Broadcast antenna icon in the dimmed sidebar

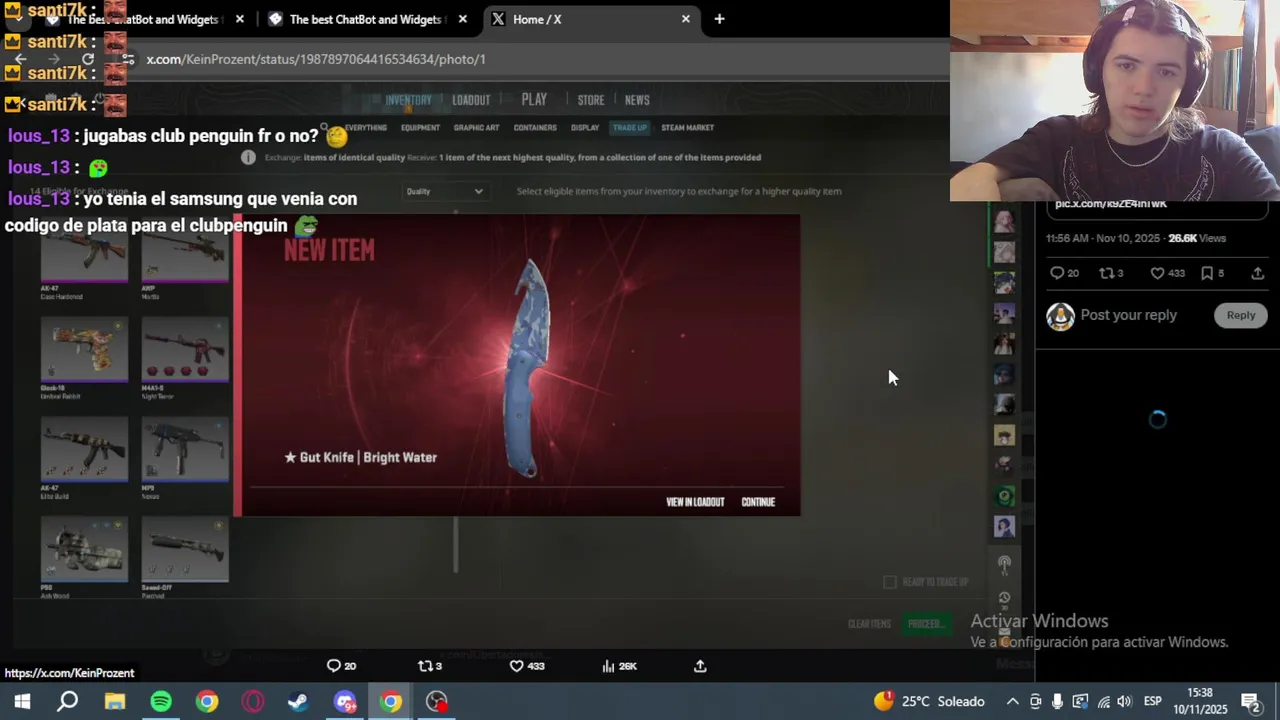tap(1004, 565)
